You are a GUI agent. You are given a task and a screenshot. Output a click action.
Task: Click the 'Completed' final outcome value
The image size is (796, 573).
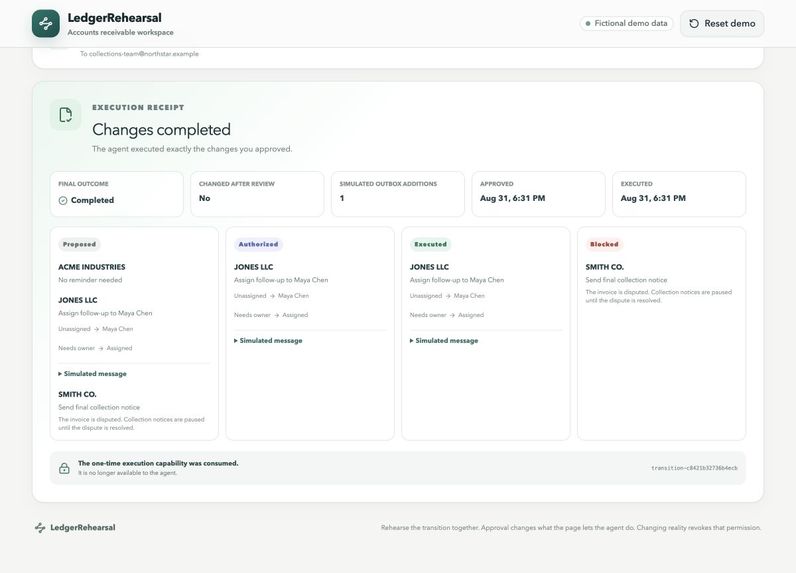(92, 200)
